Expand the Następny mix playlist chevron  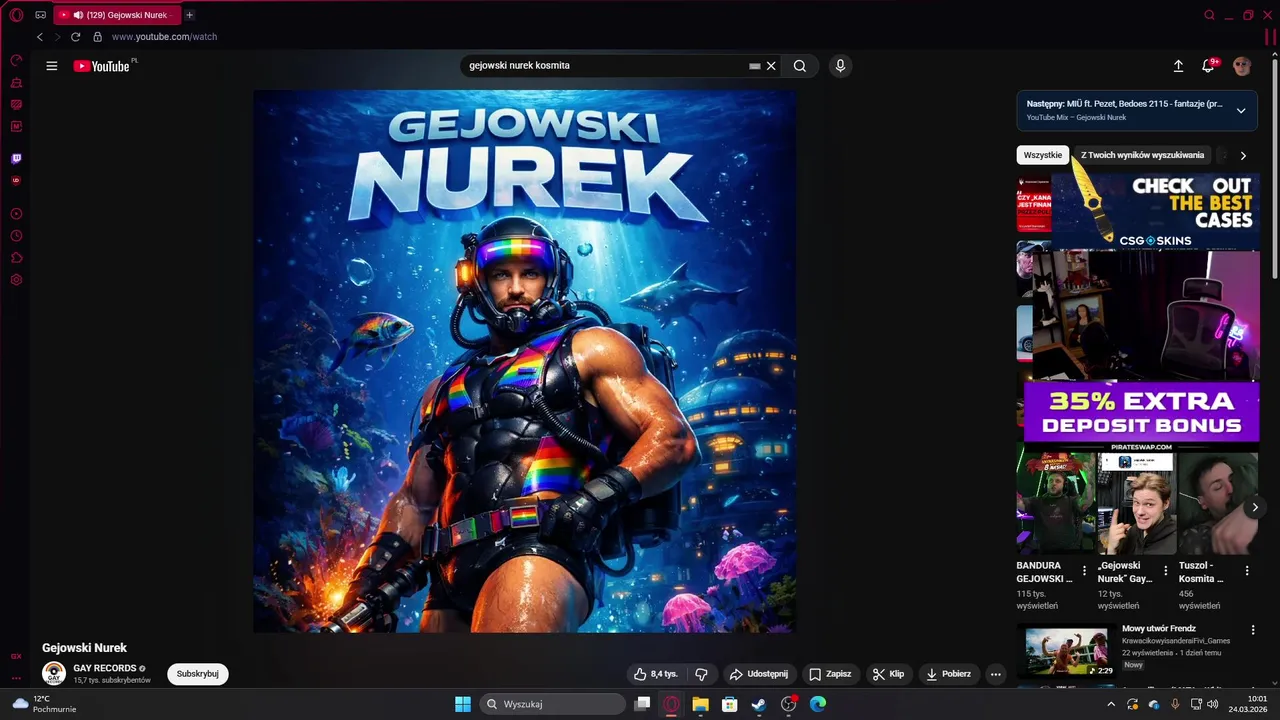click(x=1241, y=111)
